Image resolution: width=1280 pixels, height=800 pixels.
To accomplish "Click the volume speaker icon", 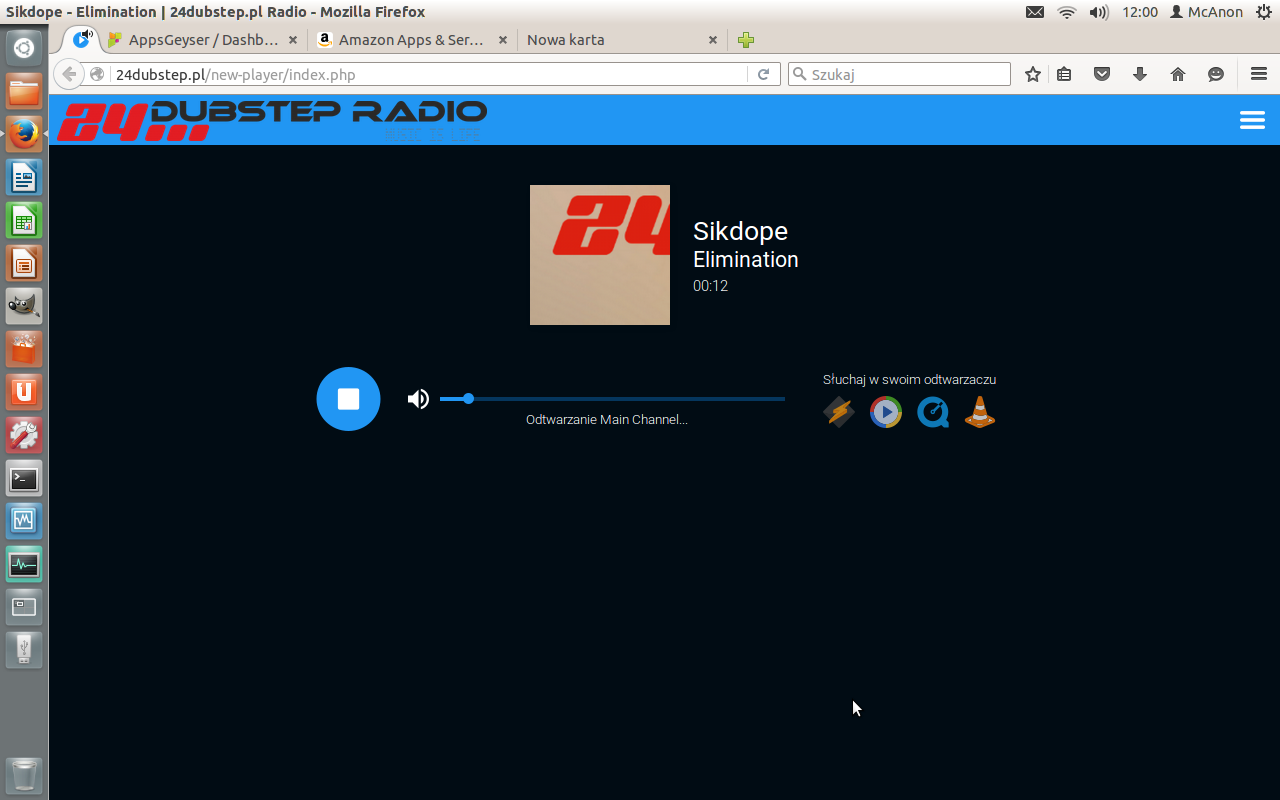I will 418,398.
